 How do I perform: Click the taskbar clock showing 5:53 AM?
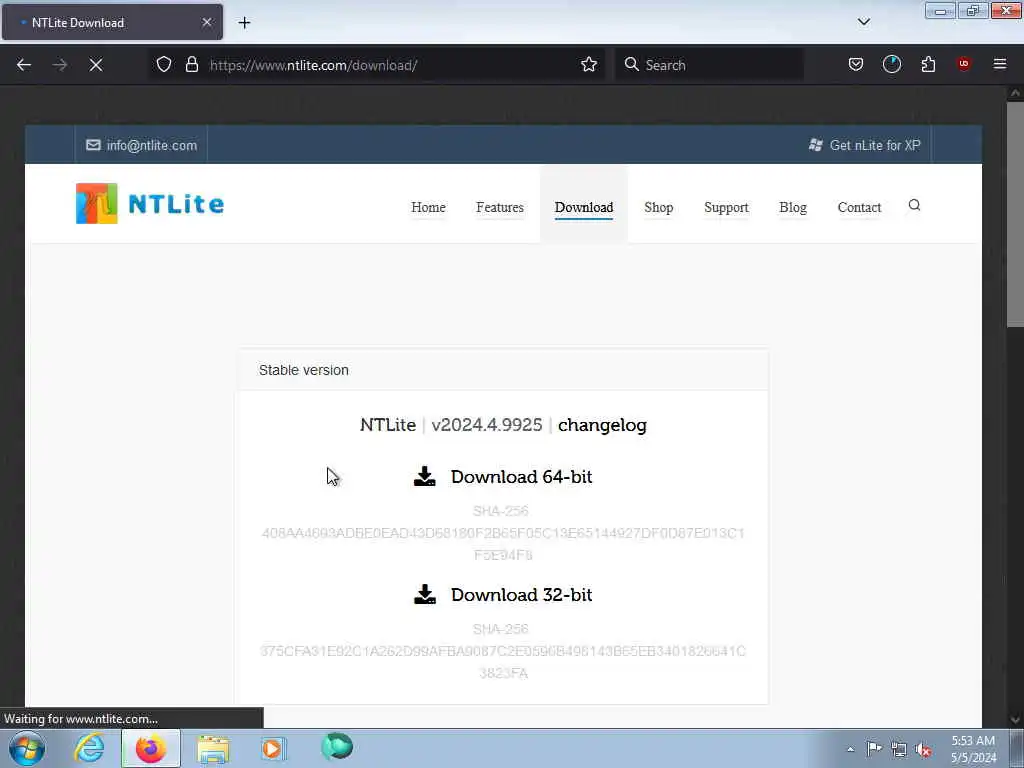click(x=973, y=749)
